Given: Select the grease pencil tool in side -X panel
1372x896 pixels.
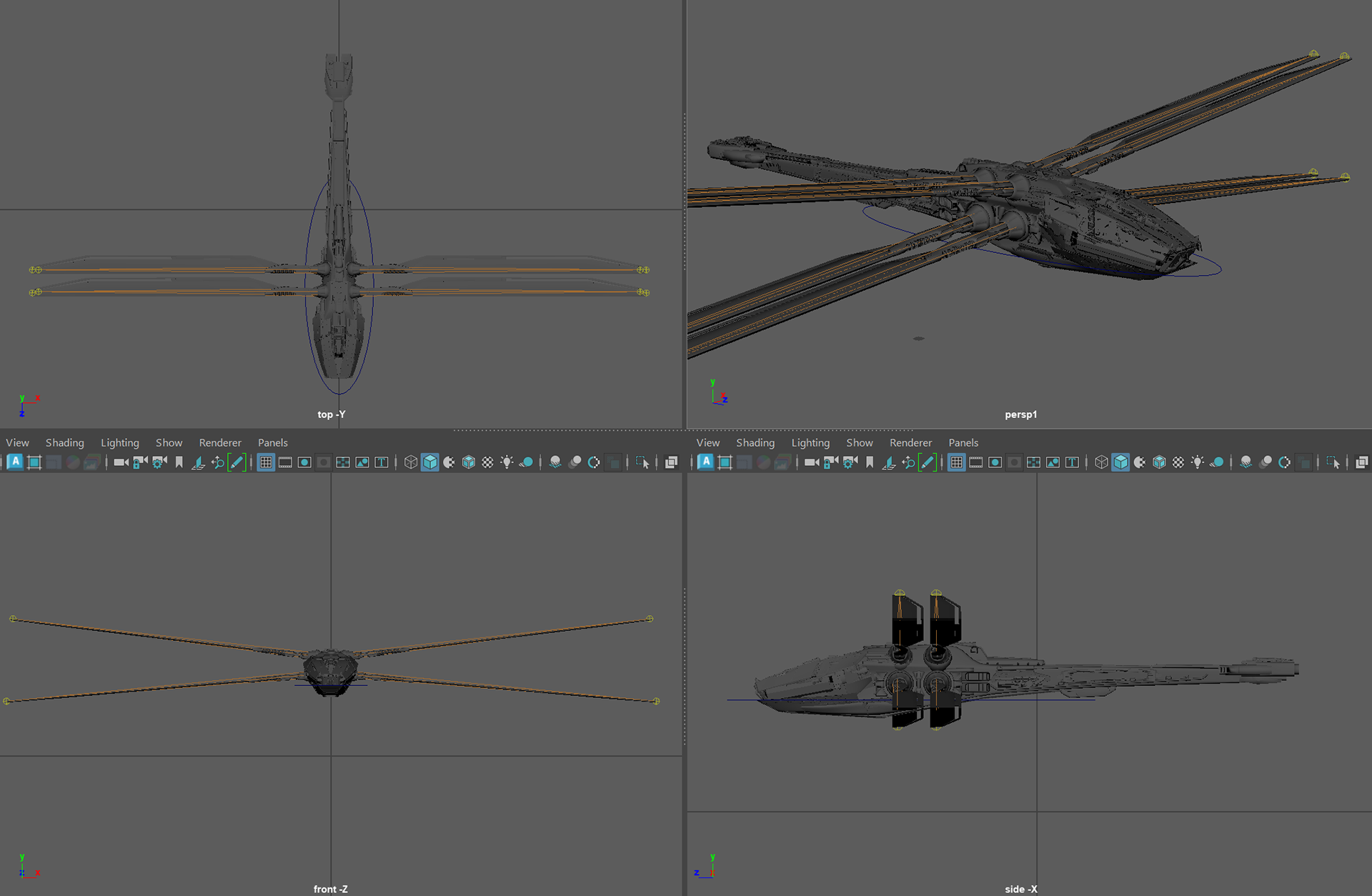Looking at the screenshot, I should pyautogui.click(x=928, y=462).
